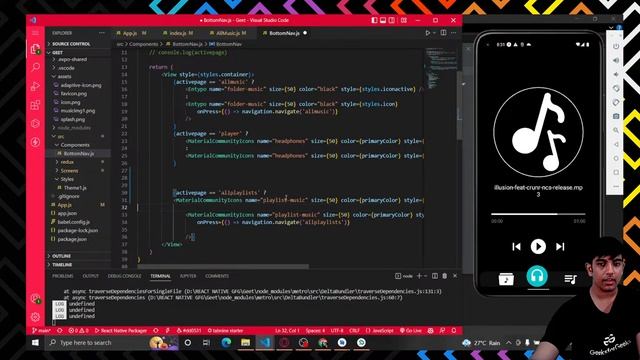The width and height of the screenshot is (640, 360).
Task: Play the song in the phone app
Action: [x=538, y=247]
